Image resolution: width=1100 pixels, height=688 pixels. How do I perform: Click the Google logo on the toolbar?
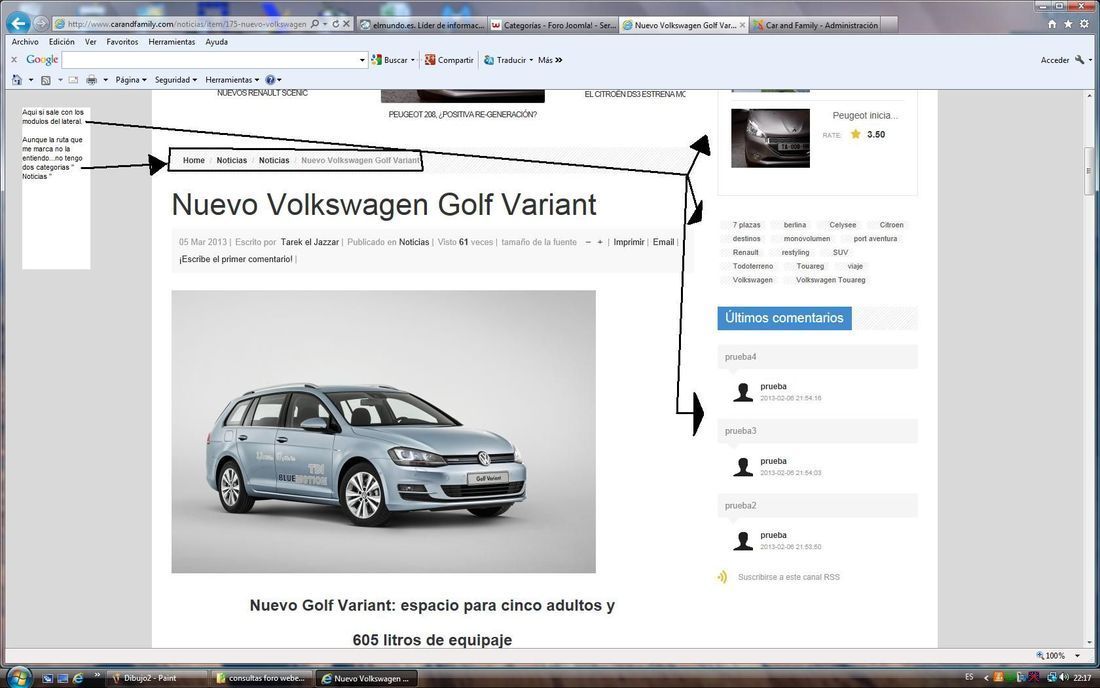pos(42,60)
